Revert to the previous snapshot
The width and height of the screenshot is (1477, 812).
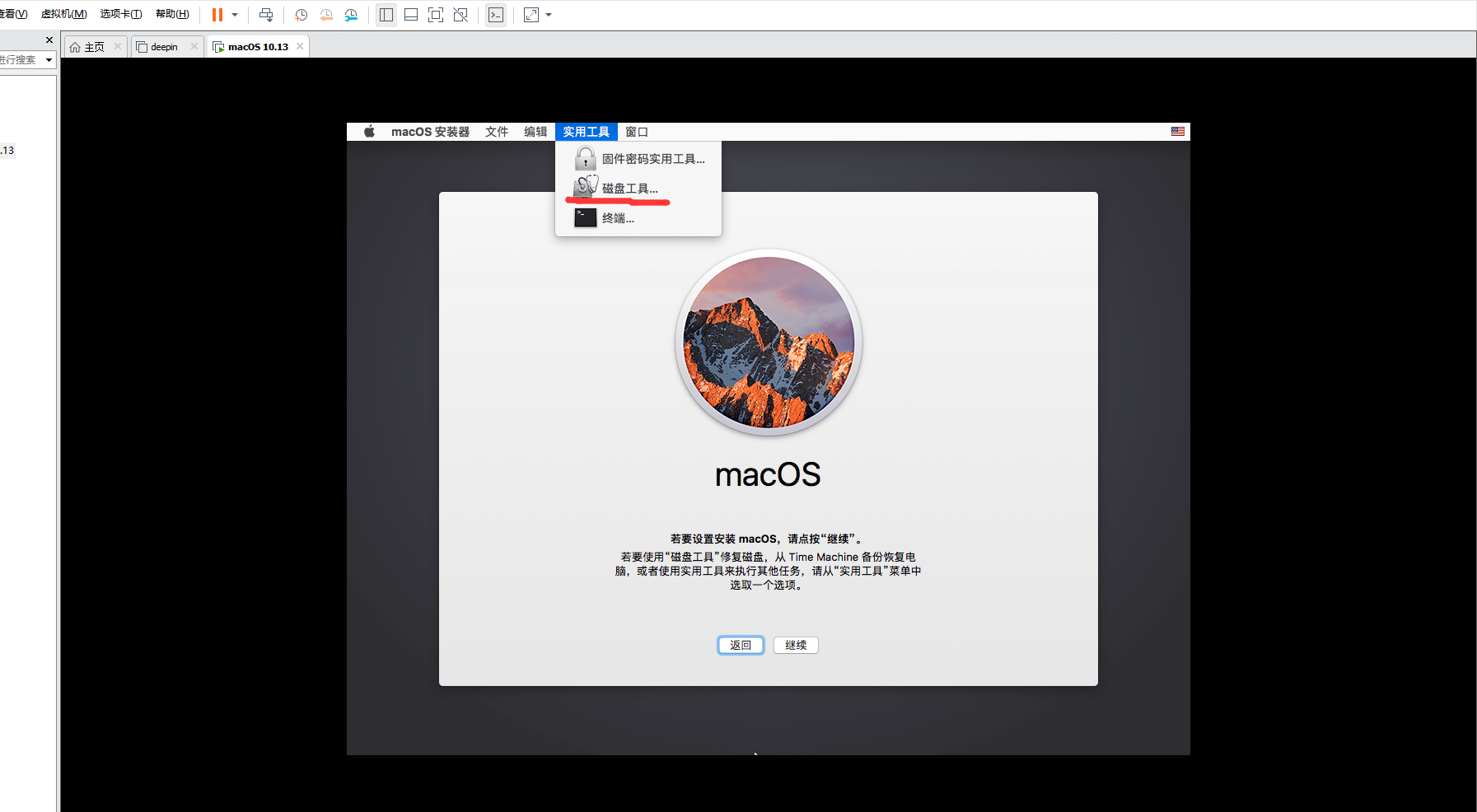click(x=326, y=15)
